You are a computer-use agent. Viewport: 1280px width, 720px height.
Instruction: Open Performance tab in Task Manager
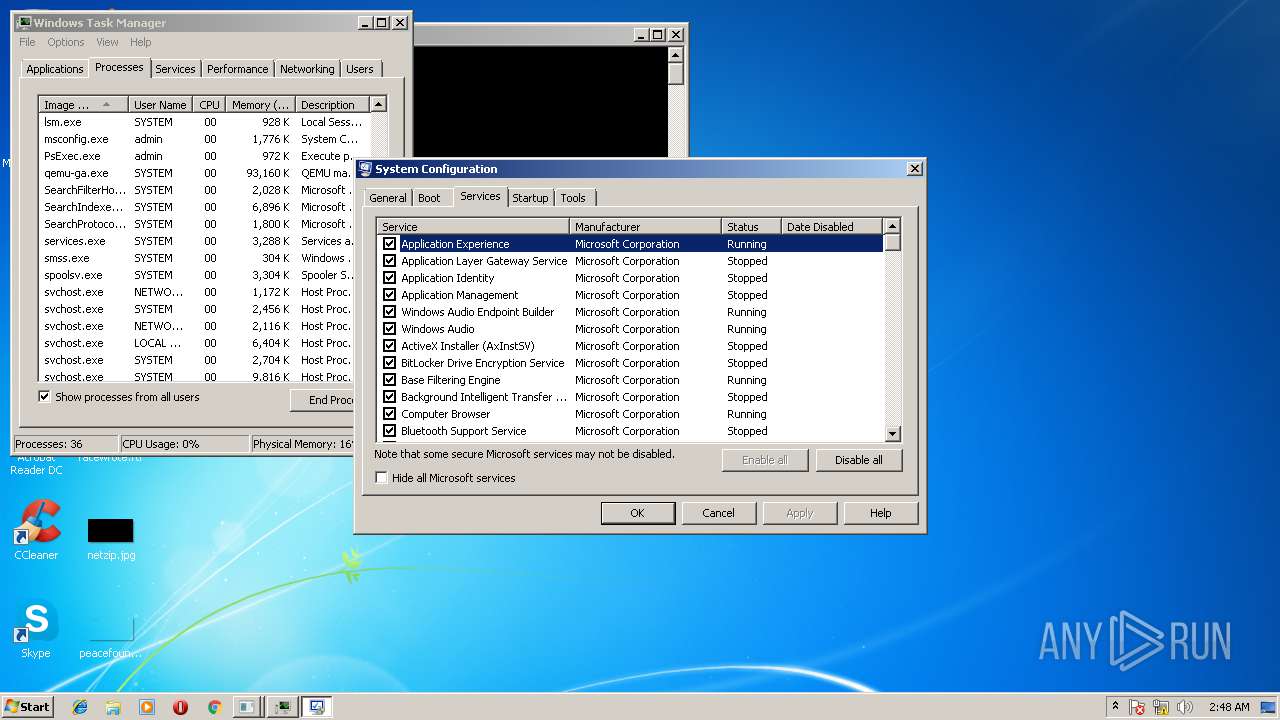pos(238,69)
